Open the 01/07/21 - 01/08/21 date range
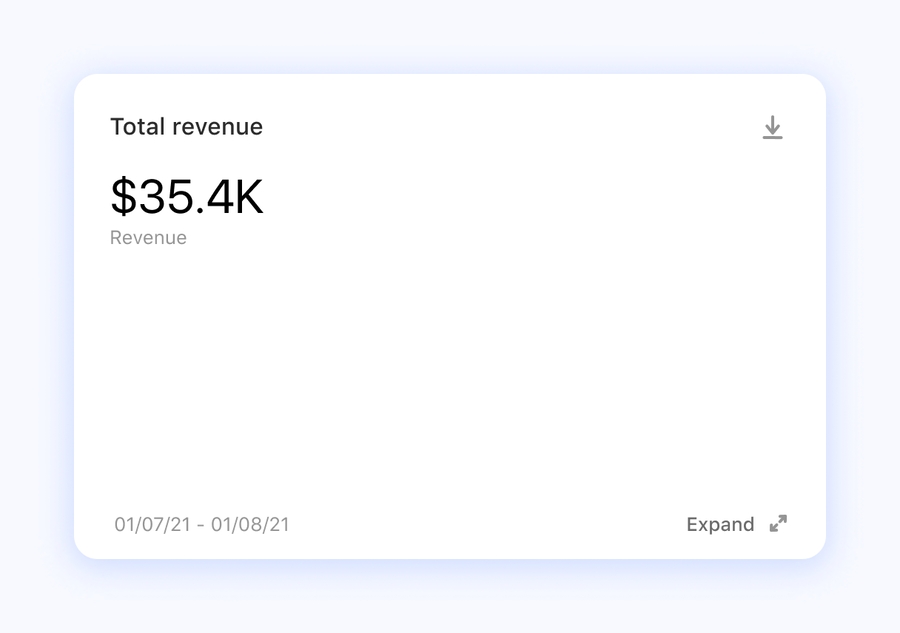The height and width of the screenshot is (633, 900). [201, 525]
